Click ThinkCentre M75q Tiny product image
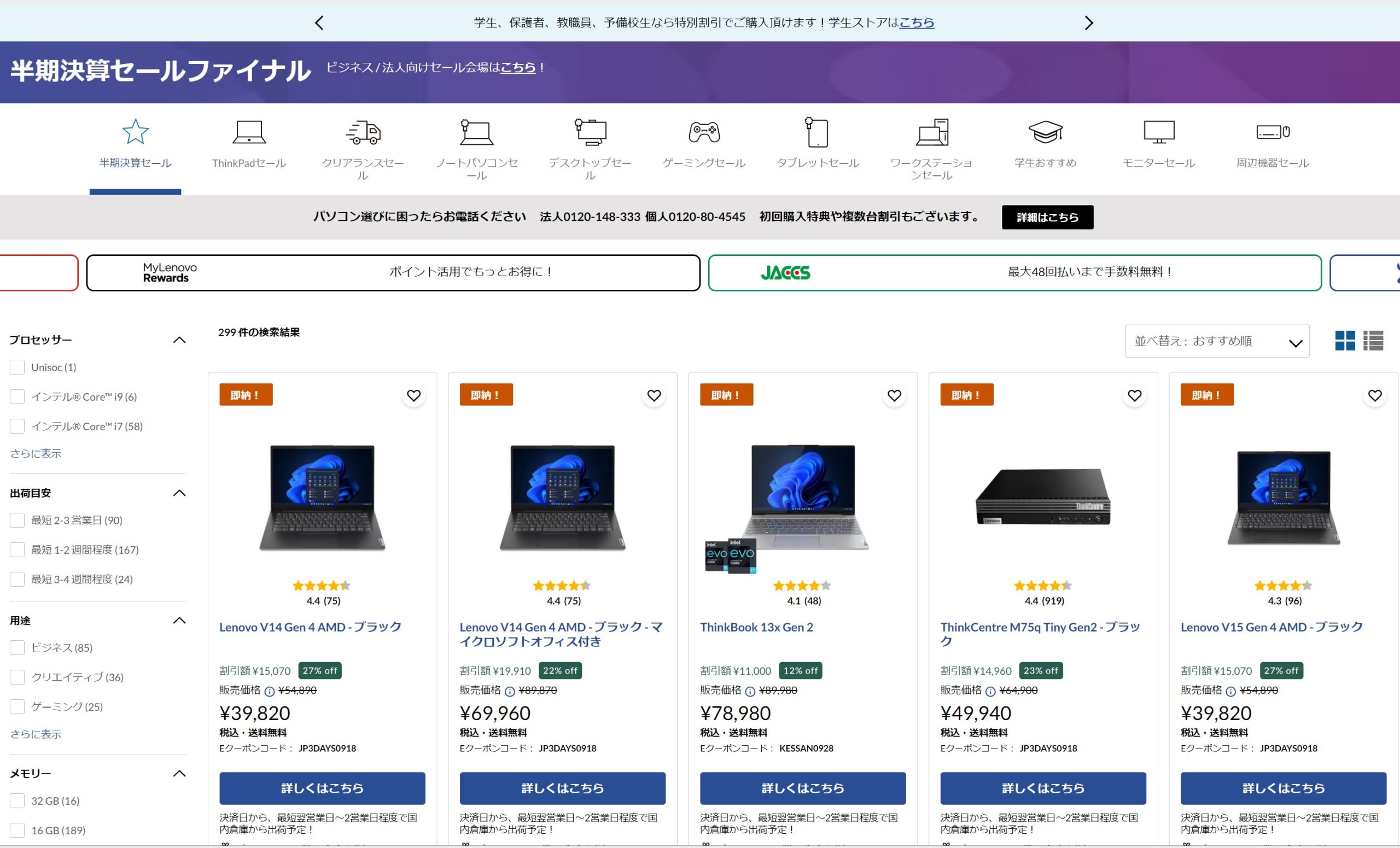 point(1043,497)
